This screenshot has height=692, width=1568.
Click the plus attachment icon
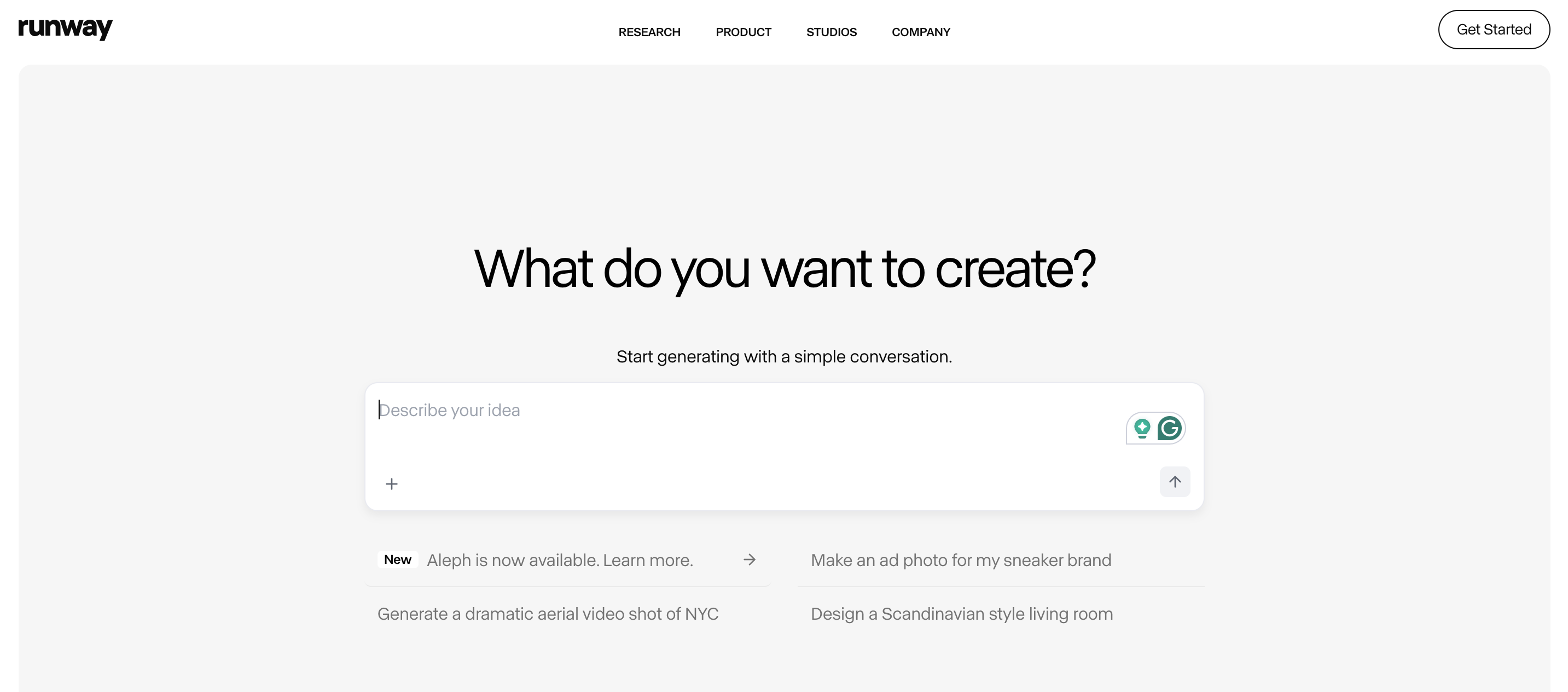[x=391, y=483]
